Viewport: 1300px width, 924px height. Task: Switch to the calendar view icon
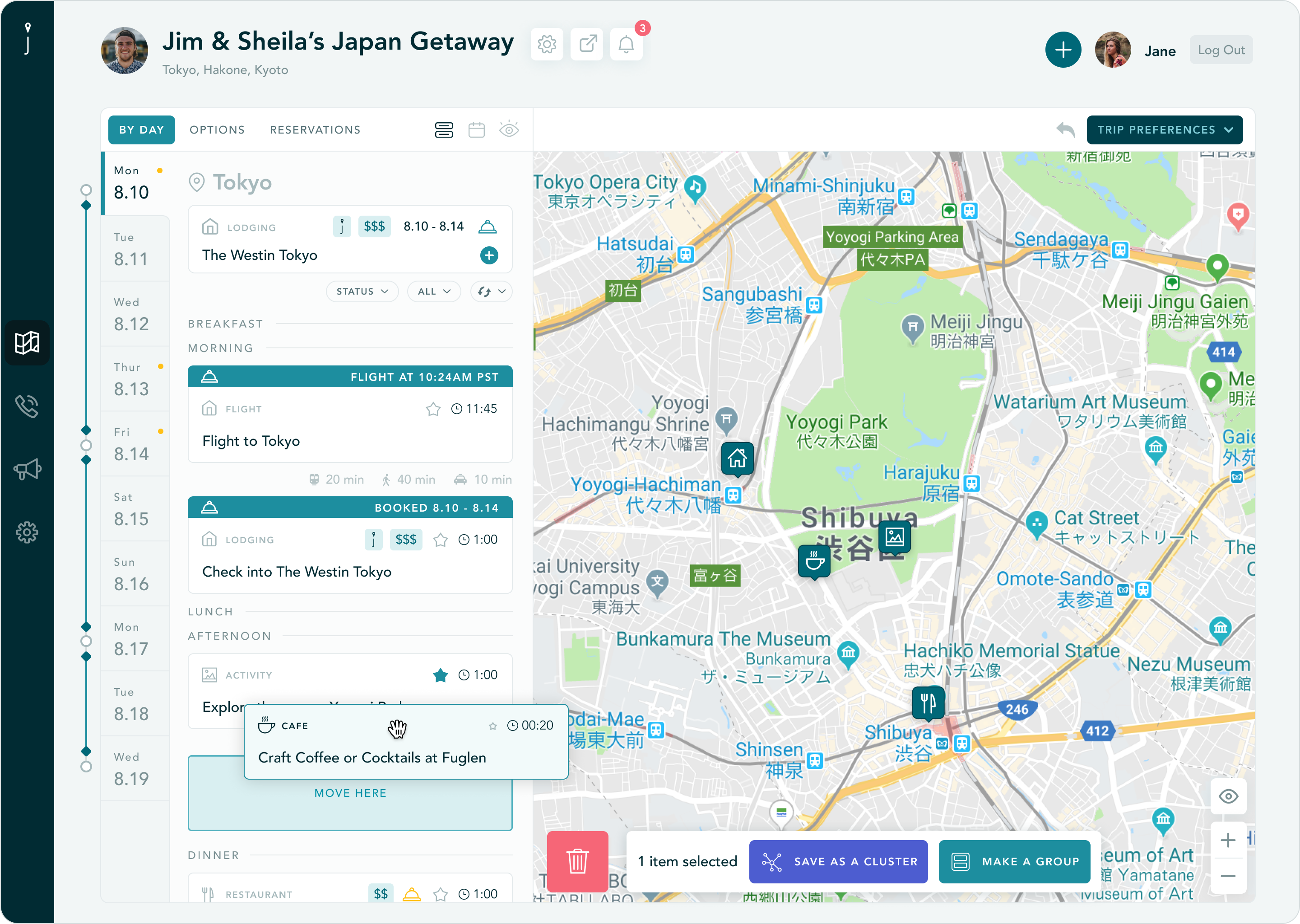476,130
